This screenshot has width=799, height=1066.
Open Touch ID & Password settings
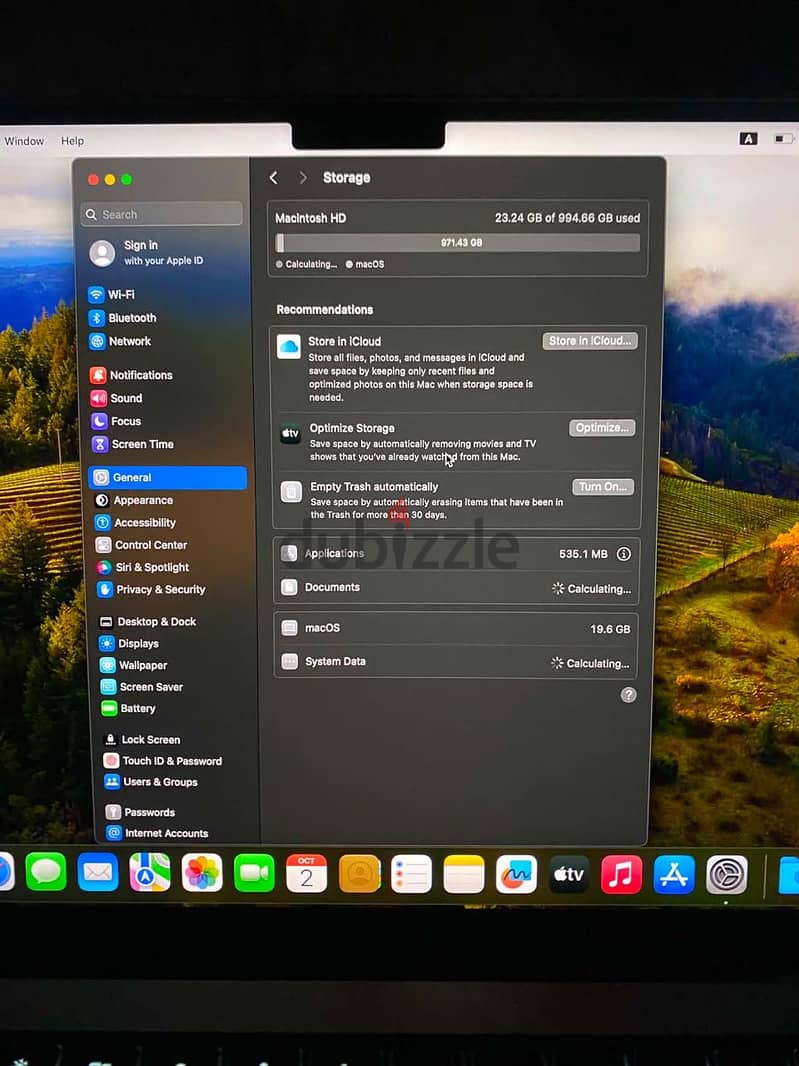(163, 761)
